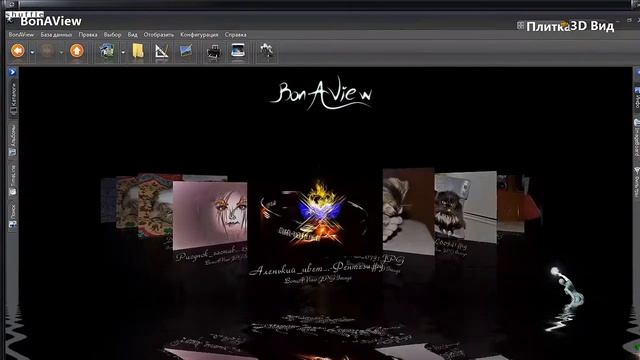
Task: Go up one level with orange up arrow
Action: tap(77, 51)
